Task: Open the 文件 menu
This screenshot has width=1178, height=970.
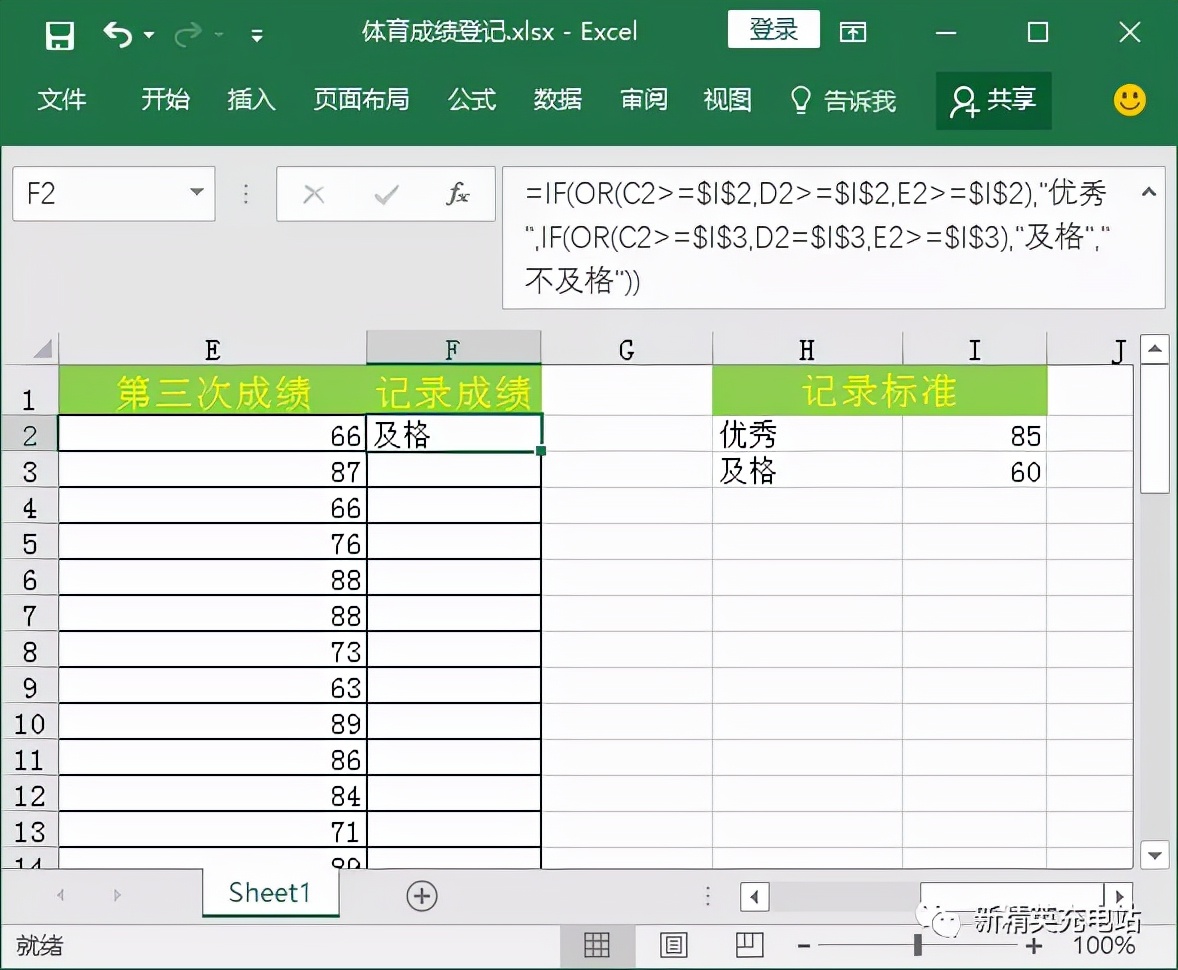Action: click(x=63, y=100)
